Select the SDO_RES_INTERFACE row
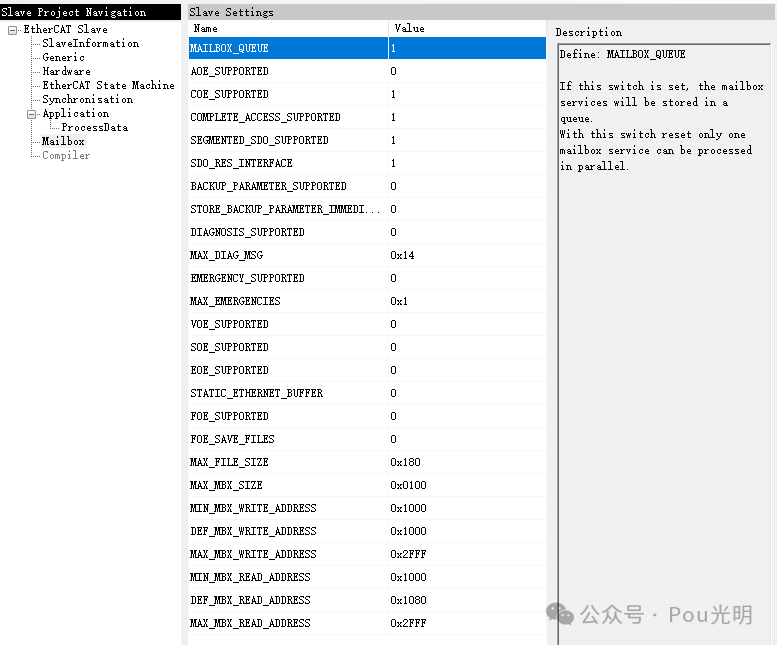 point(367,163)
